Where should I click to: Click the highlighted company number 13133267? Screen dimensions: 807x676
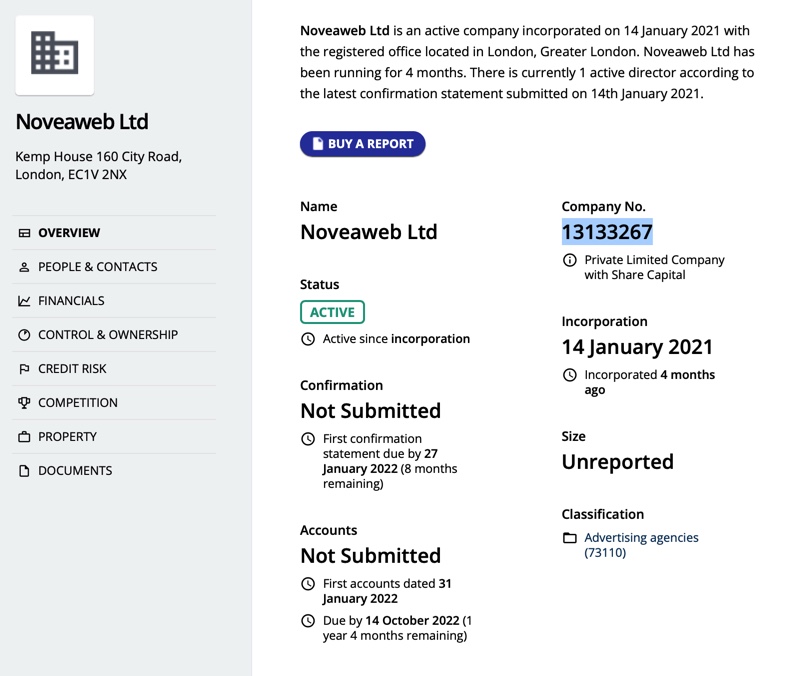tap(607, 232)
